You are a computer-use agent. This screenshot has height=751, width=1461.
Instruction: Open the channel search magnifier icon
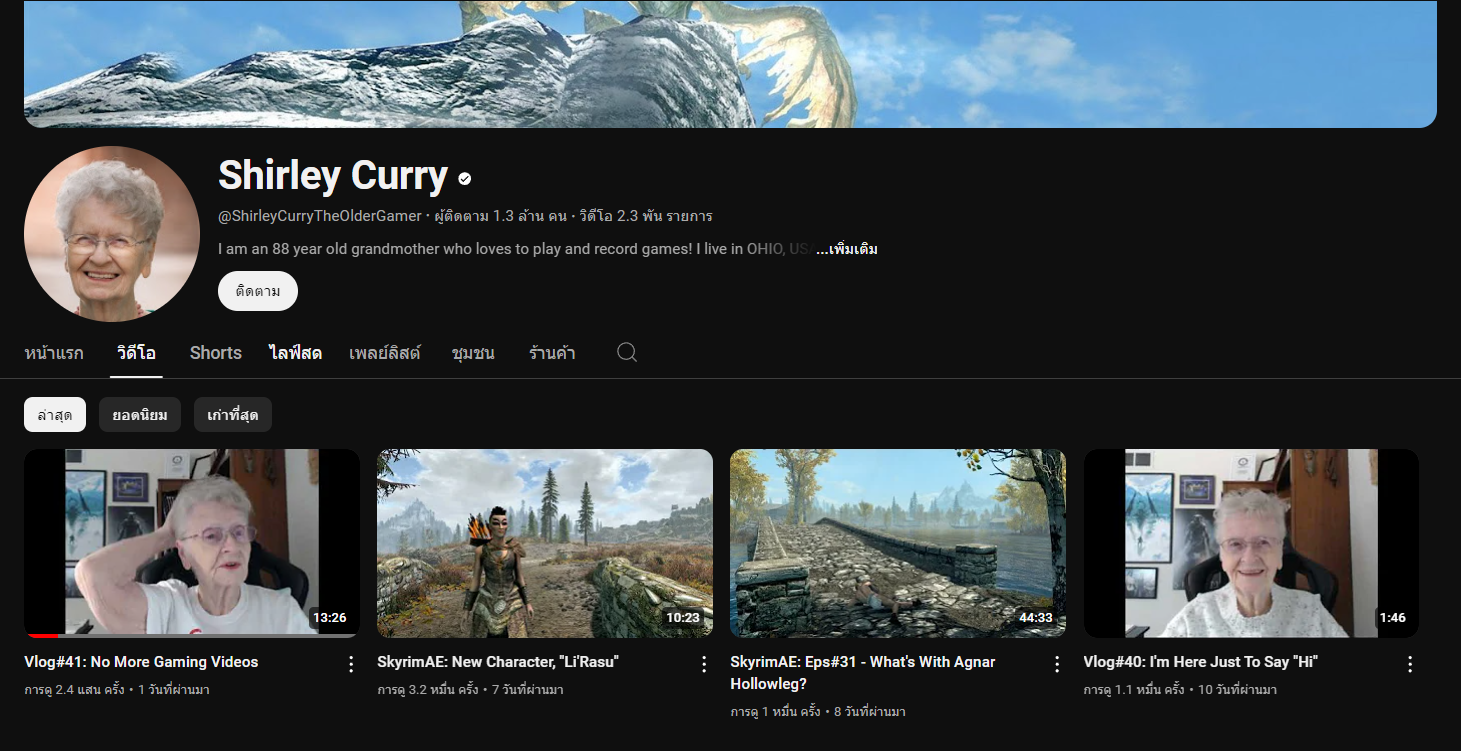coord(627,352)
